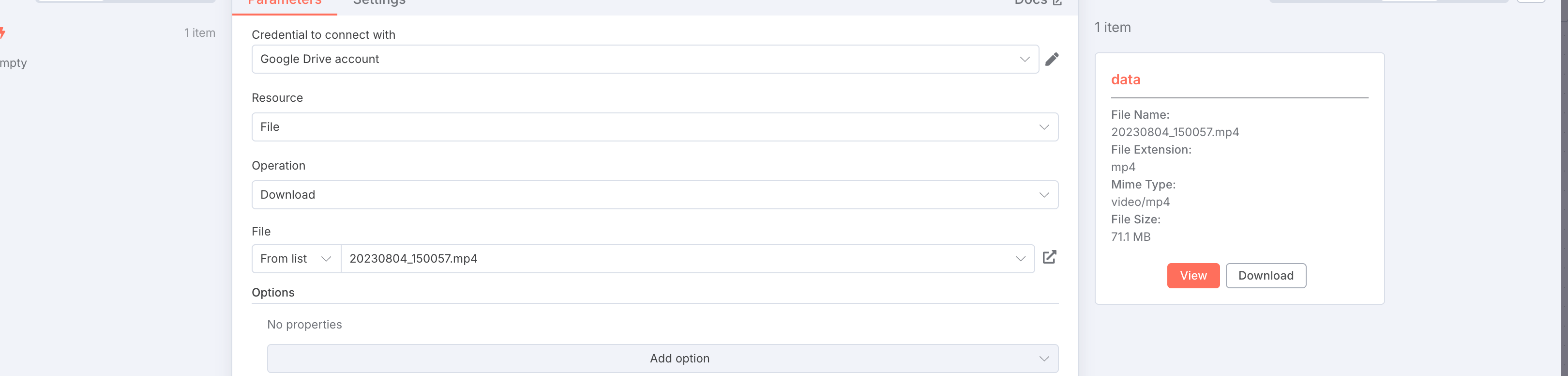Expand the From list mode selector
The width and height of the screenshot is (1568, 376).
coord(296,258)
